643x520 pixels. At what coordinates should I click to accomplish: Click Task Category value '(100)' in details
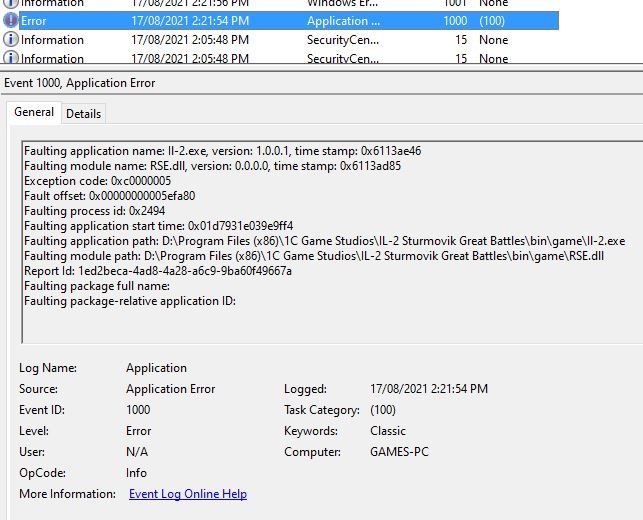tap(383, 410)
